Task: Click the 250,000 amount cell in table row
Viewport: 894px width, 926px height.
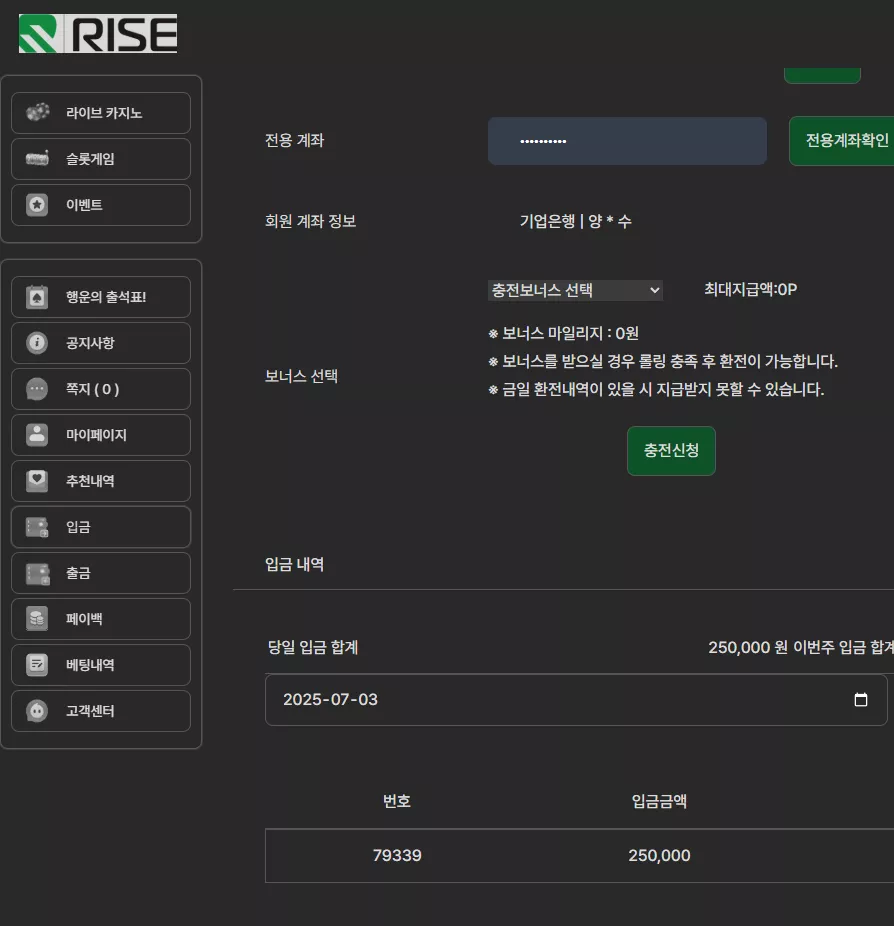Action: (x=659, y=855)
